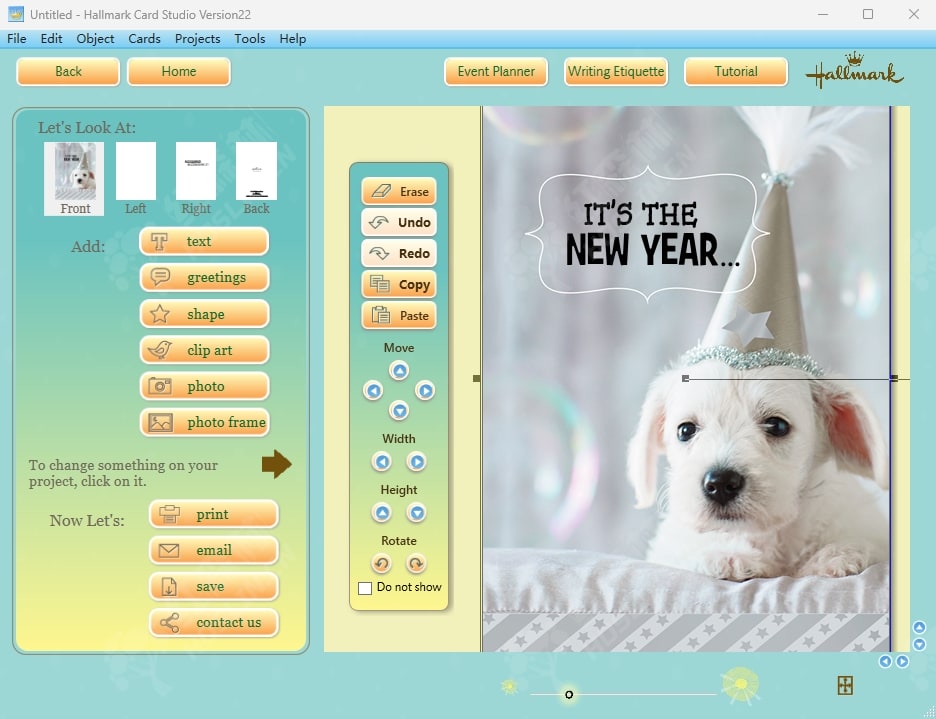Screen dimensions: 936x719
Task: View the Right inside page
Action: click(x=196, y=179)
